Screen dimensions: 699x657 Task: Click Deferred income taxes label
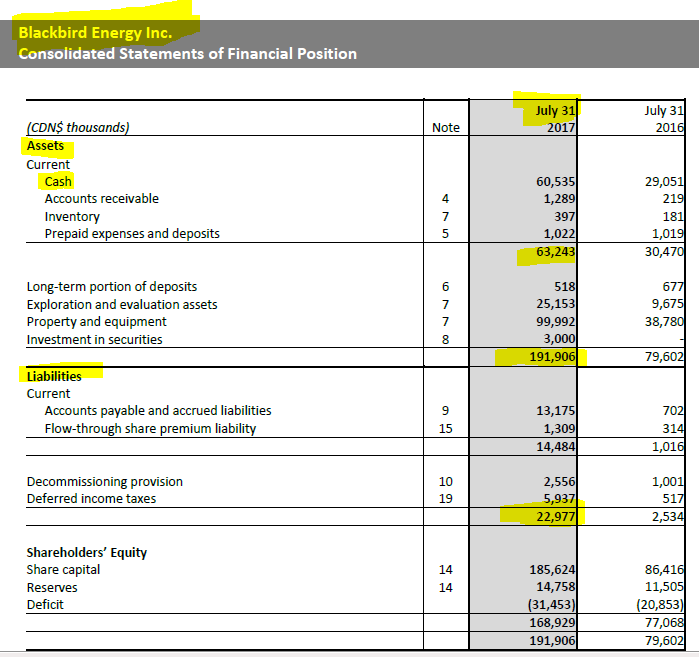(x=91, y=499)
